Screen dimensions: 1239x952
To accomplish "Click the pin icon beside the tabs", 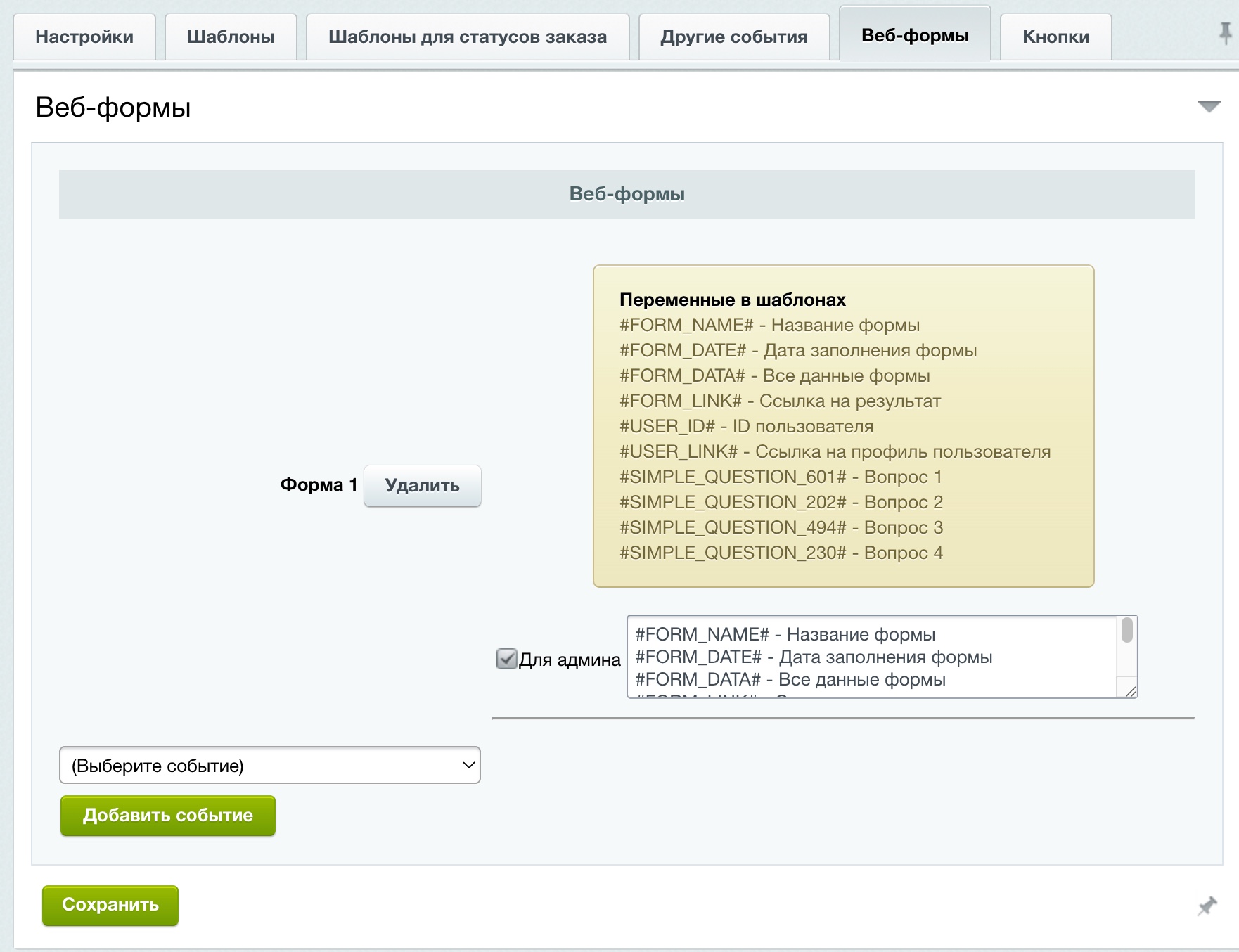I will click(x=1225, y=34).
